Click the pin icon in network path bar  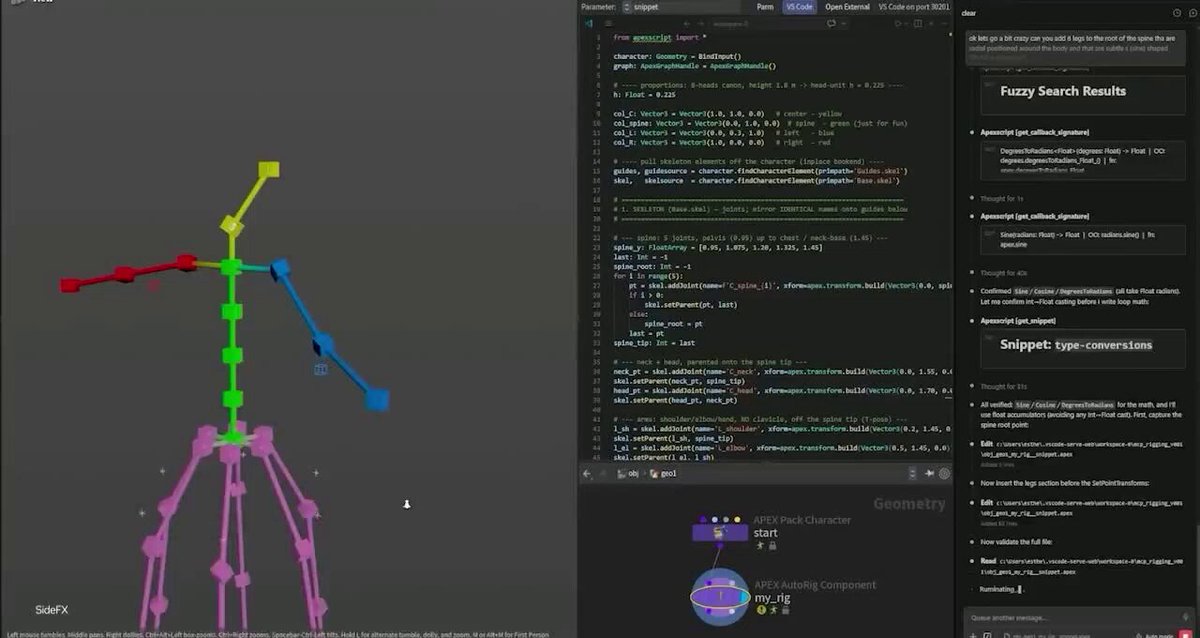929,474
